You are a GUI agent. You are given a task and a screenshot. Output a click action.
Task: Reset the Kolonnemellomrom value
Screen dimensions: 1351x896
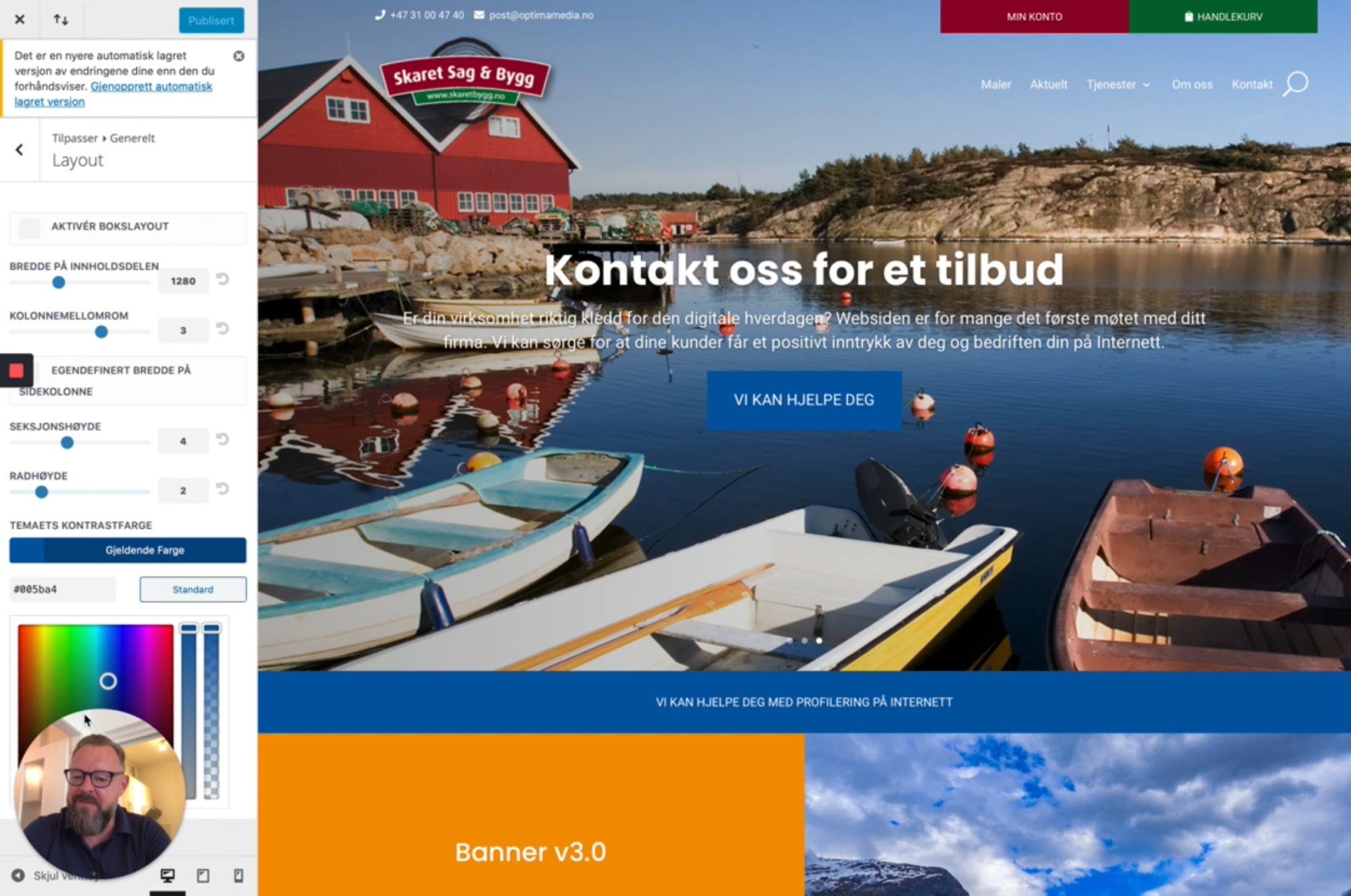pyautogui.click(x=223, y=328)
